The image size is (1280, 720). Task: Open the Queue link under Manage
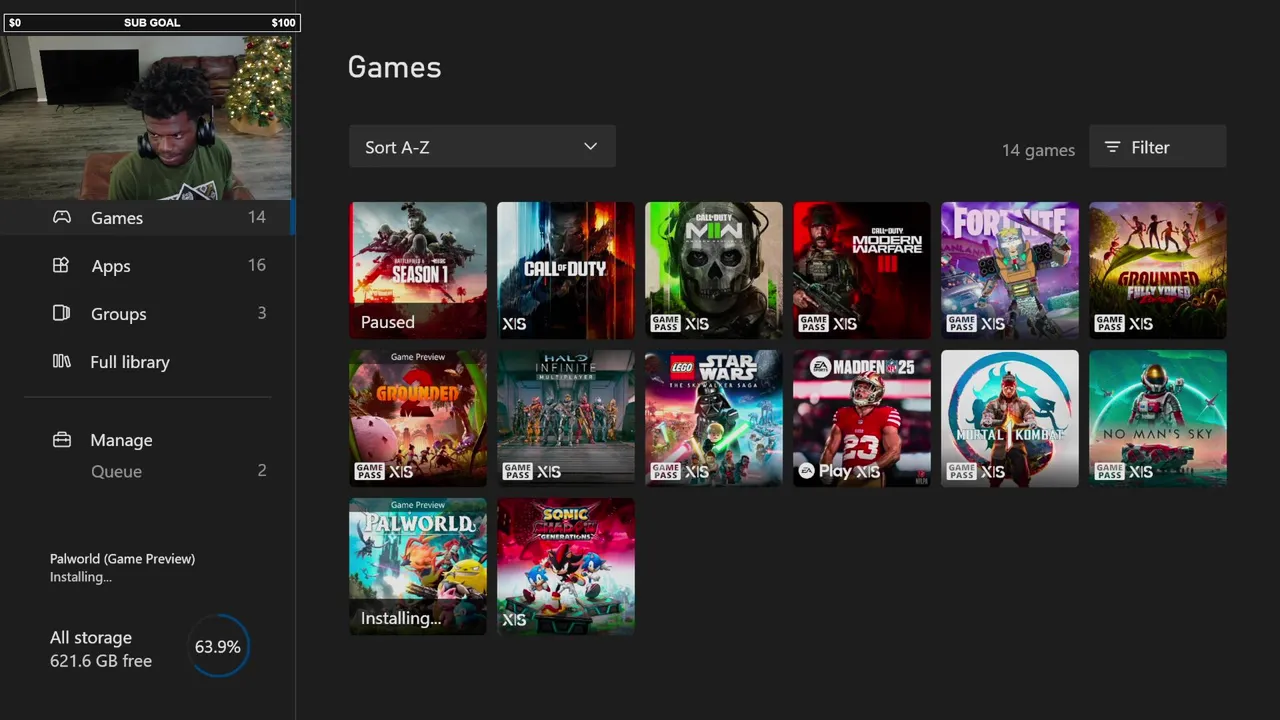click(116, 471)
